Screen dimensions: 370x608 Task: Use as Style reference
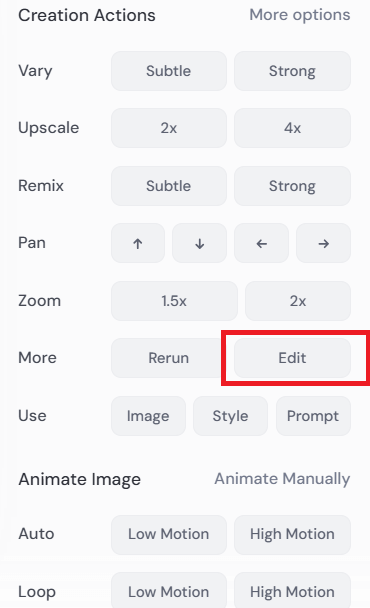230,416
